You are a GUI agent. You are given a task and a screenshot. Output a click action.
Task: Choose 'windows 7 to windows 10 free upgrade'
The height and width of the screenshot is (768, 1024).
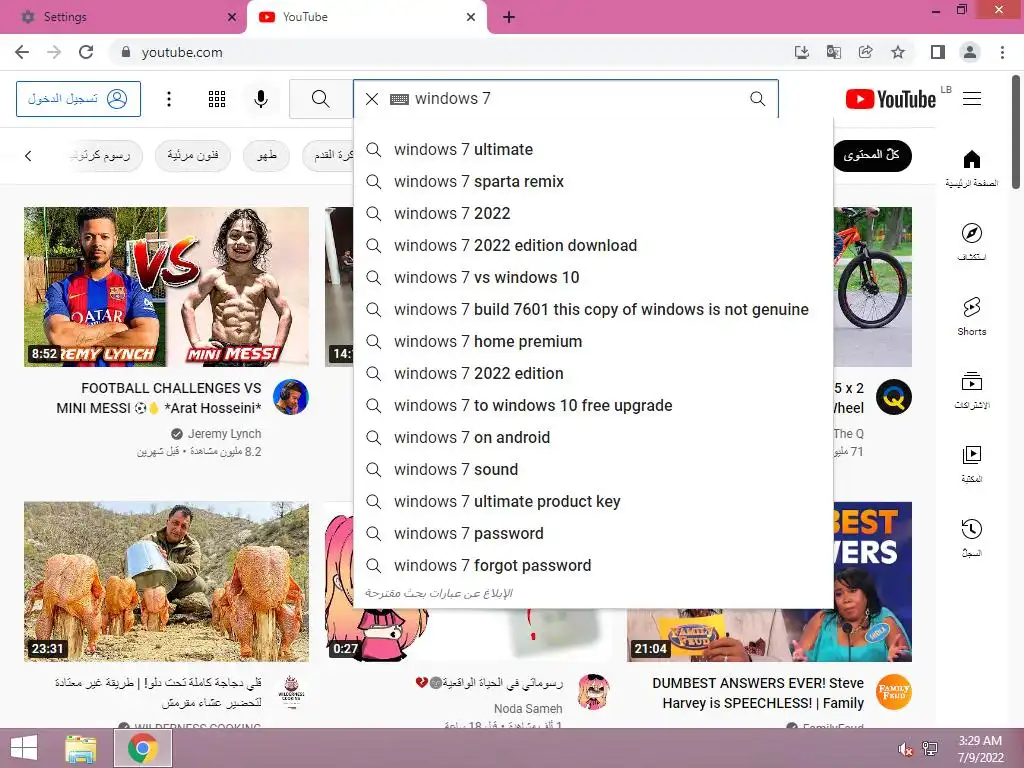[593, 406]
